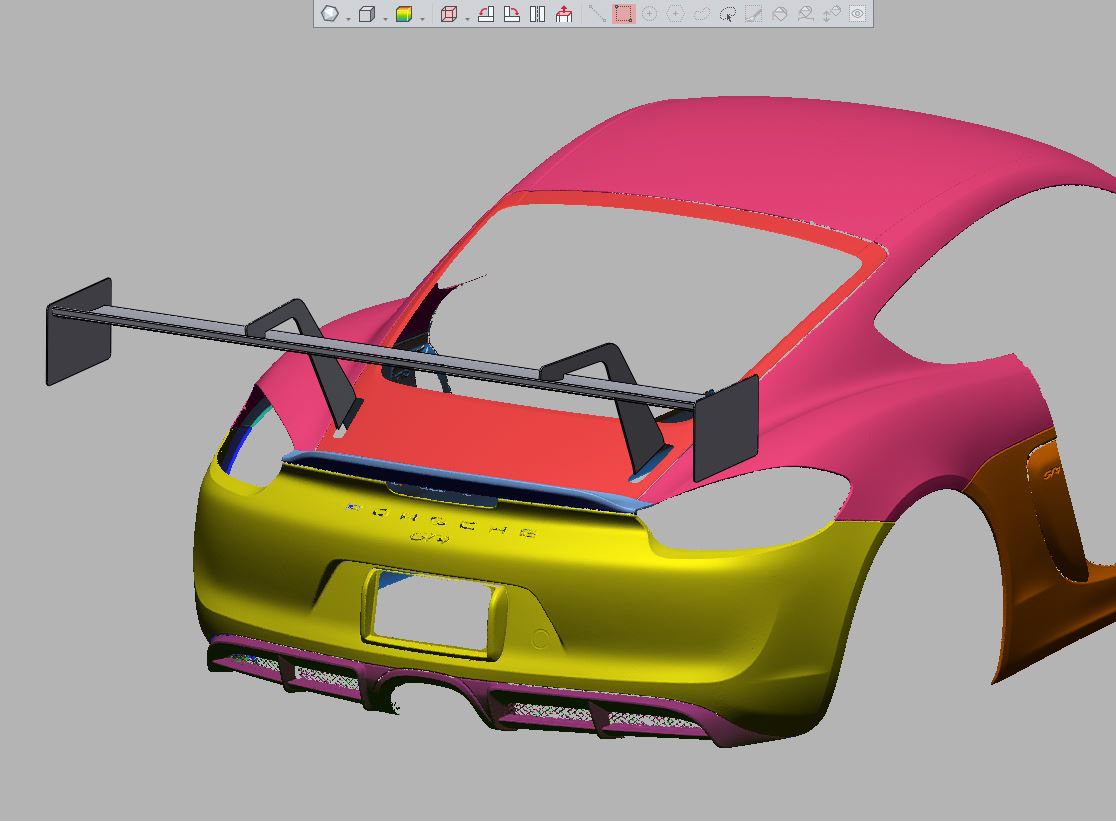
Task: Click the rainbow color cube icon
Action: 404,14
